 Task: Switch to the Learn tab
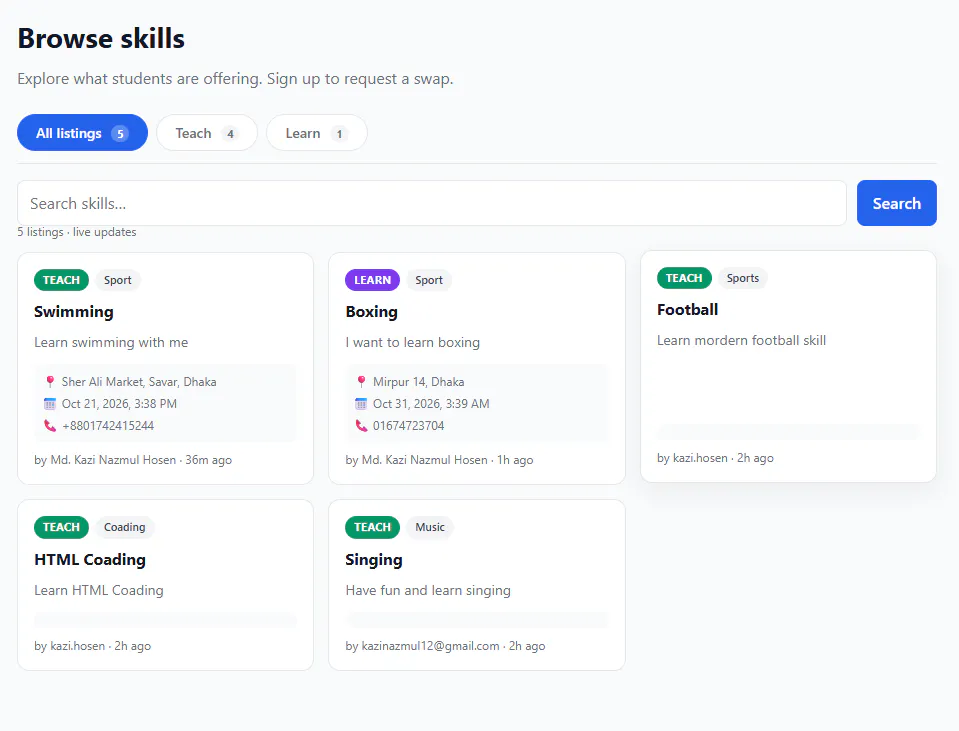(x=317, y=133)
